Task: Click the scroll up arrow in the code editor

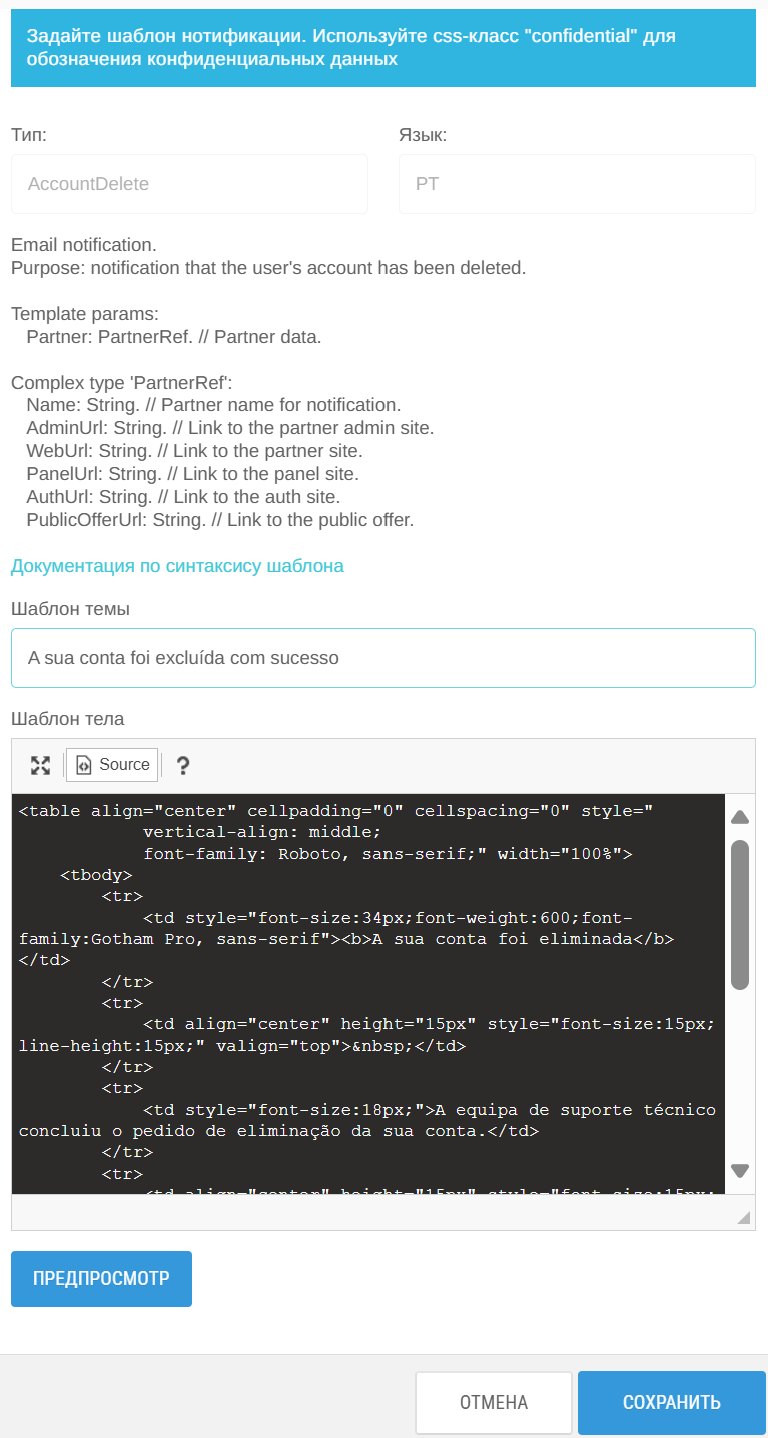Action: (740, 817)
